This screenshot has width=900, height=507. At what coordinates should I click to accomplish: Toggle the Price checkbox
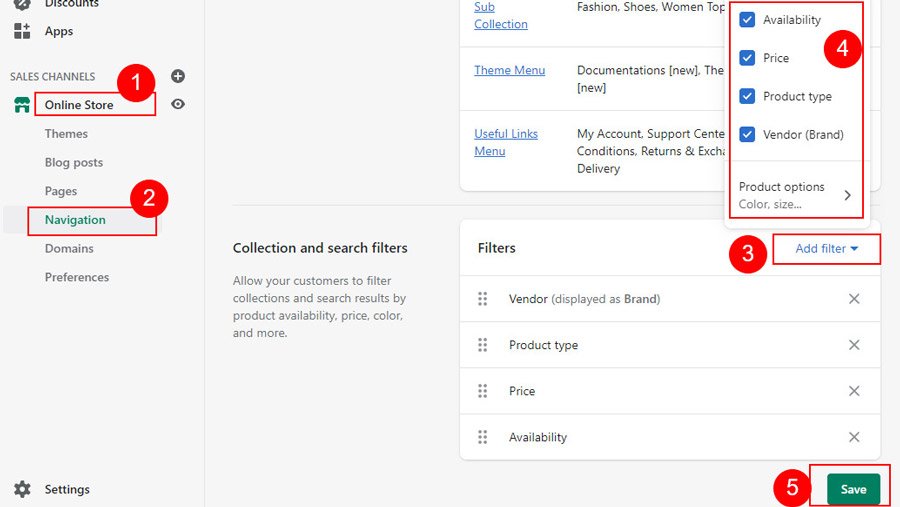pos(747,58)
